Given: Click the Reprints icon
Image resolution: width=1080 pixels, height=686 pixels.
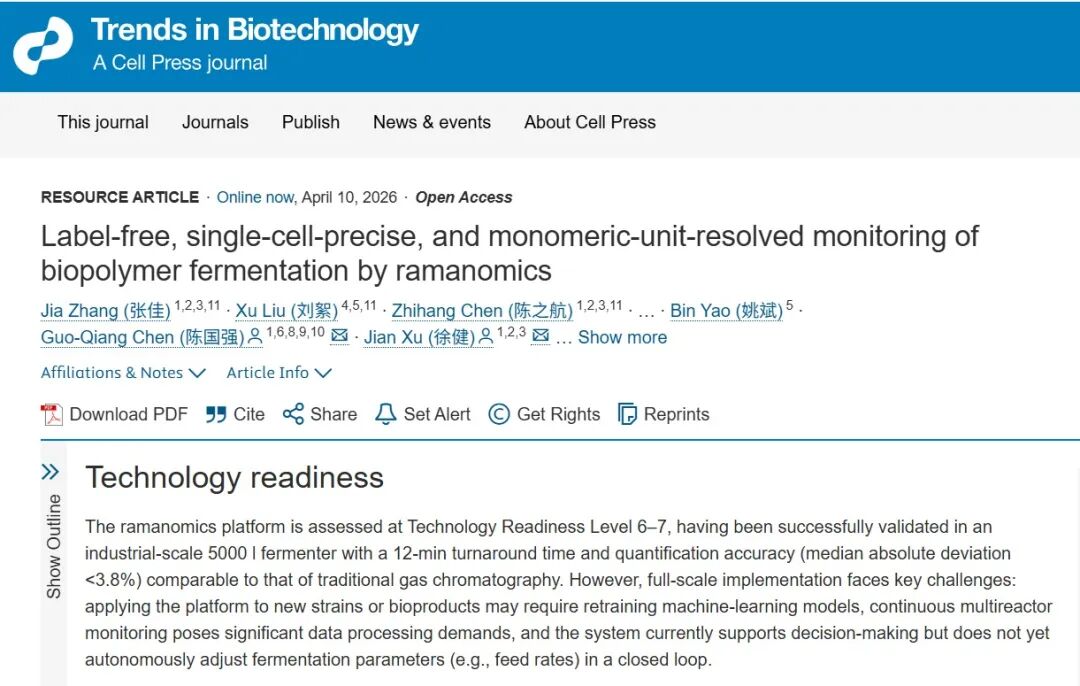Looking at the screenshot, I should click(627, 414).
